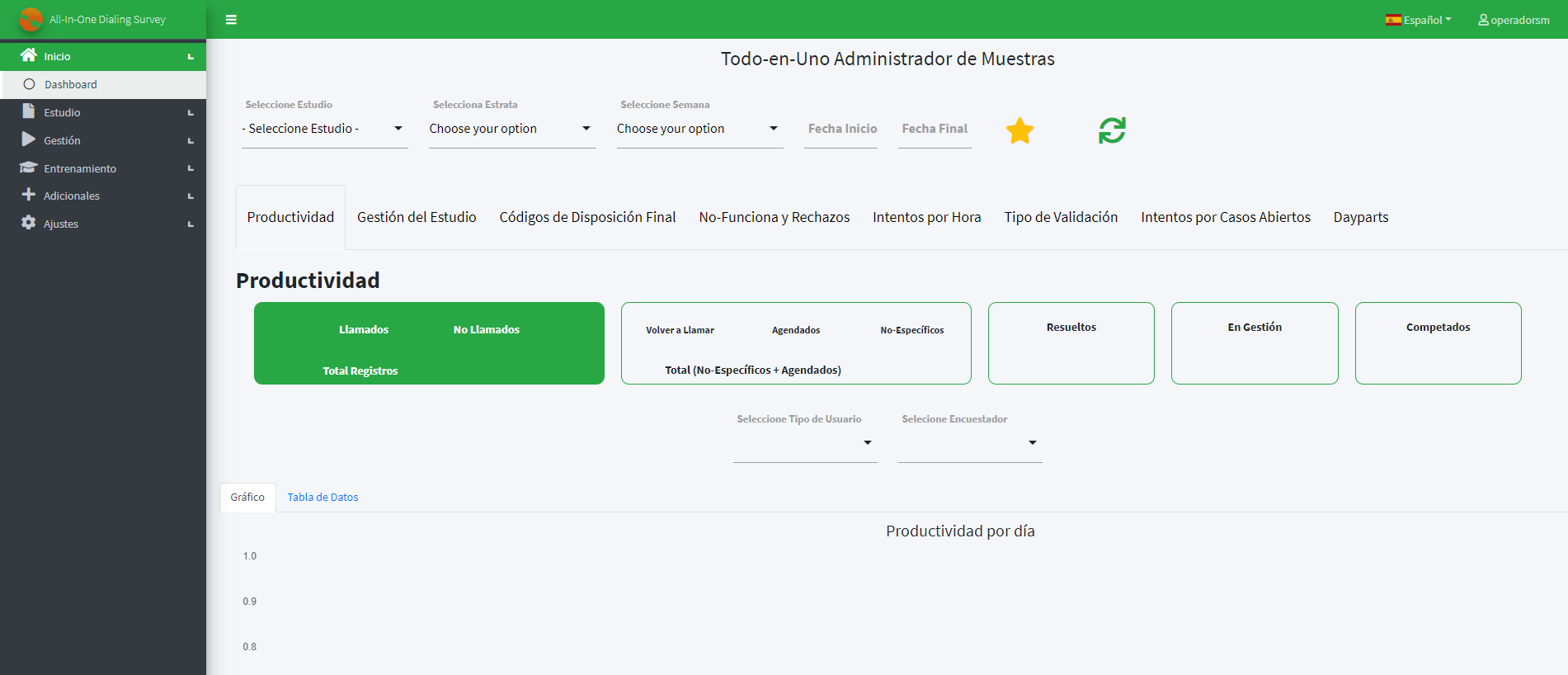Click the Estudio file icon
The height and width of the screenshot is (675, 1568).
29,111
